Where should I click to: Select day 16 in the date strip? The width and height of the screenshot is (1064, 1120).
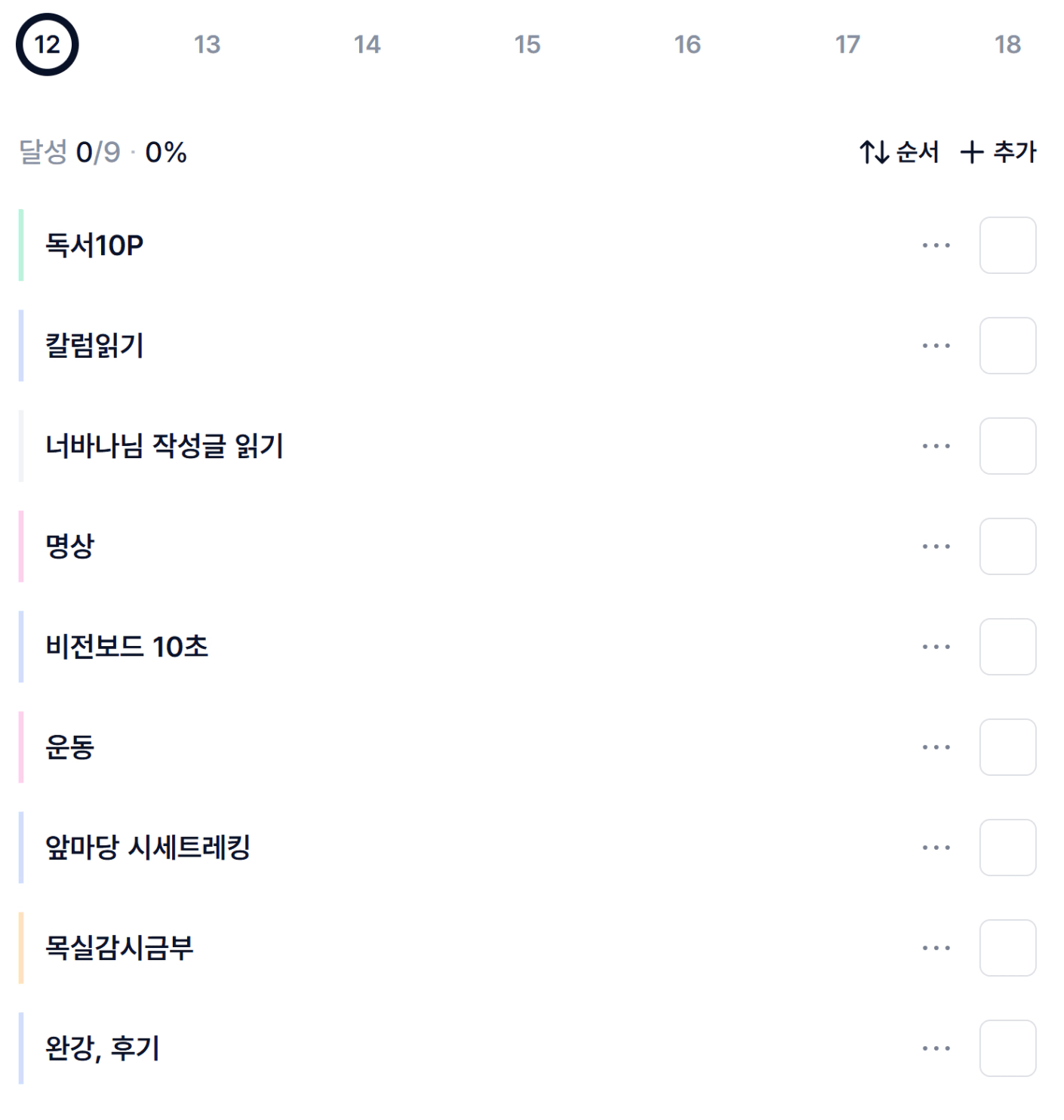[x=687, y=45]
